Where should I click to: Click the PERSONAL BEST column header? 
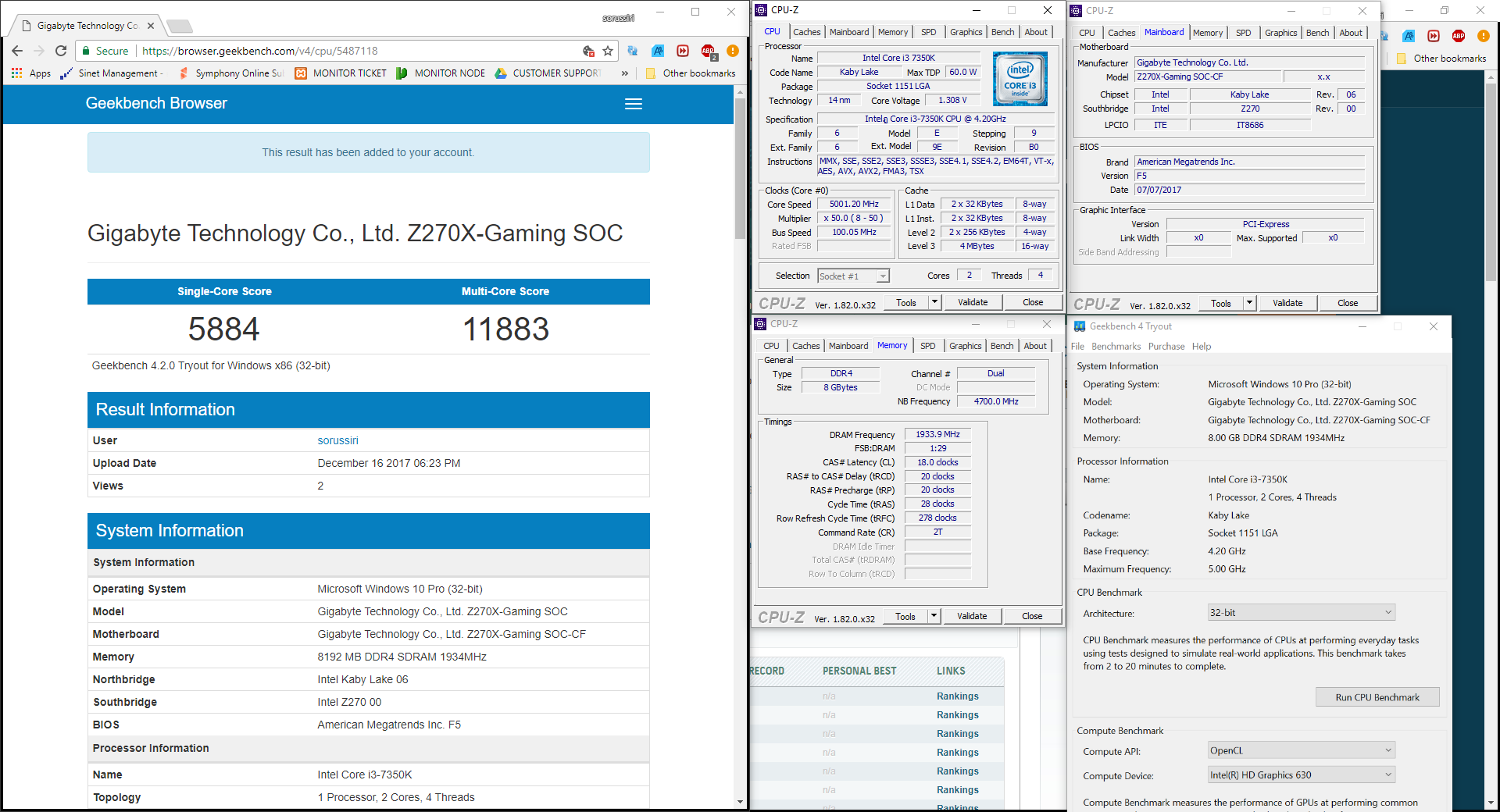[x=859, y=671]
